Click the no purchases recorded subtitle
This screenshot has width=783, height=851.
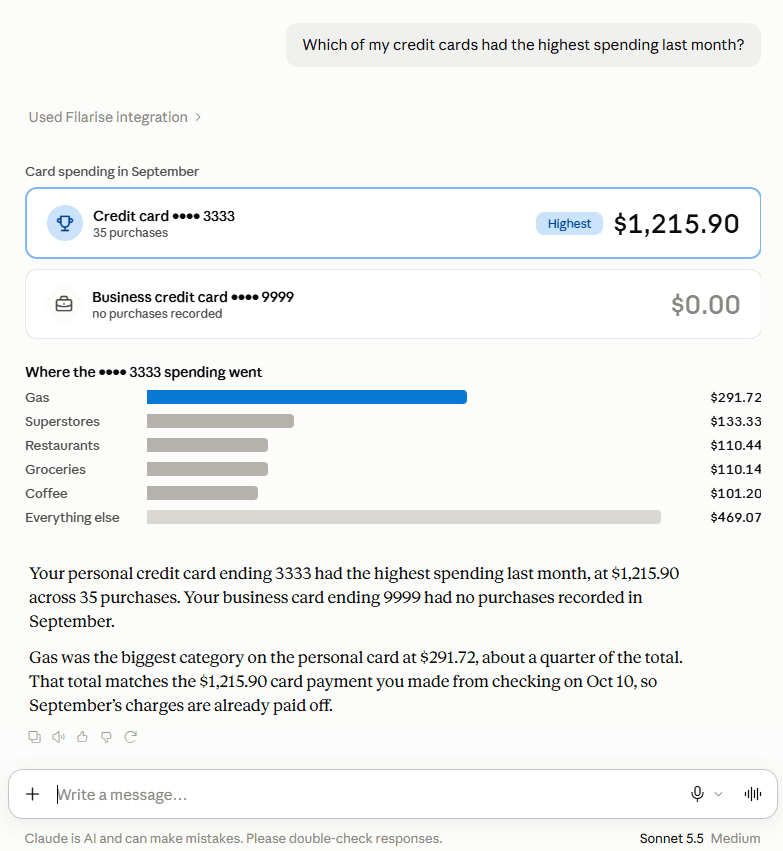(157, 314)
